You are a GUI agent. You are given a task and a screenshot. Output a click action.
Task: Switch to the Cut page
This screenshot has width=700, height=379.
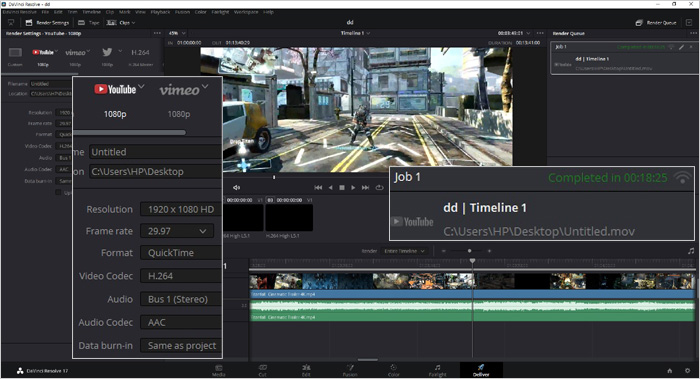pyautogui.click(x=262, y=371)
